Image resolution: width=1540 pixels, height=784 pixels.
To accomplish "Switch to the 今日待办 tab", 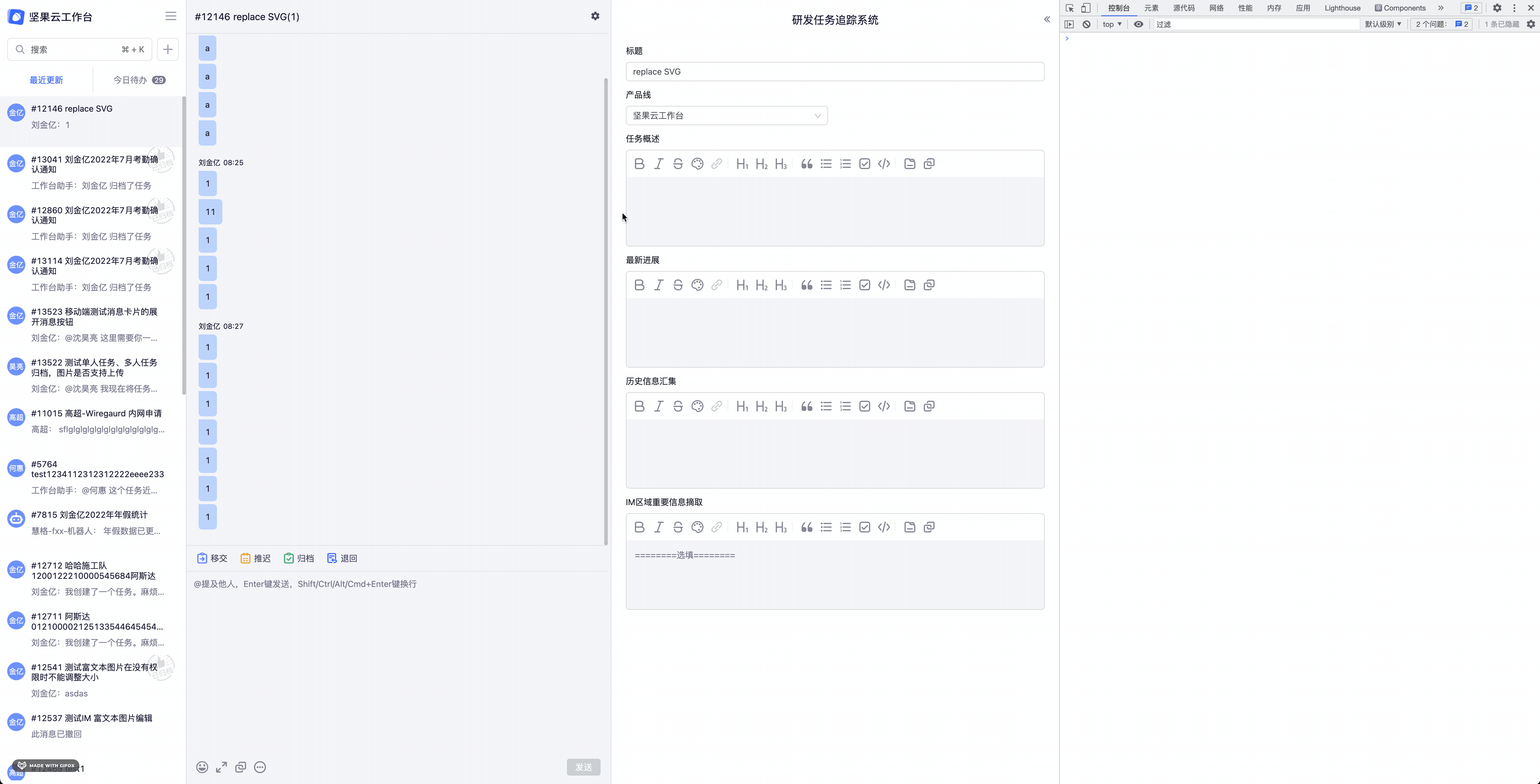I will [139, 80].
